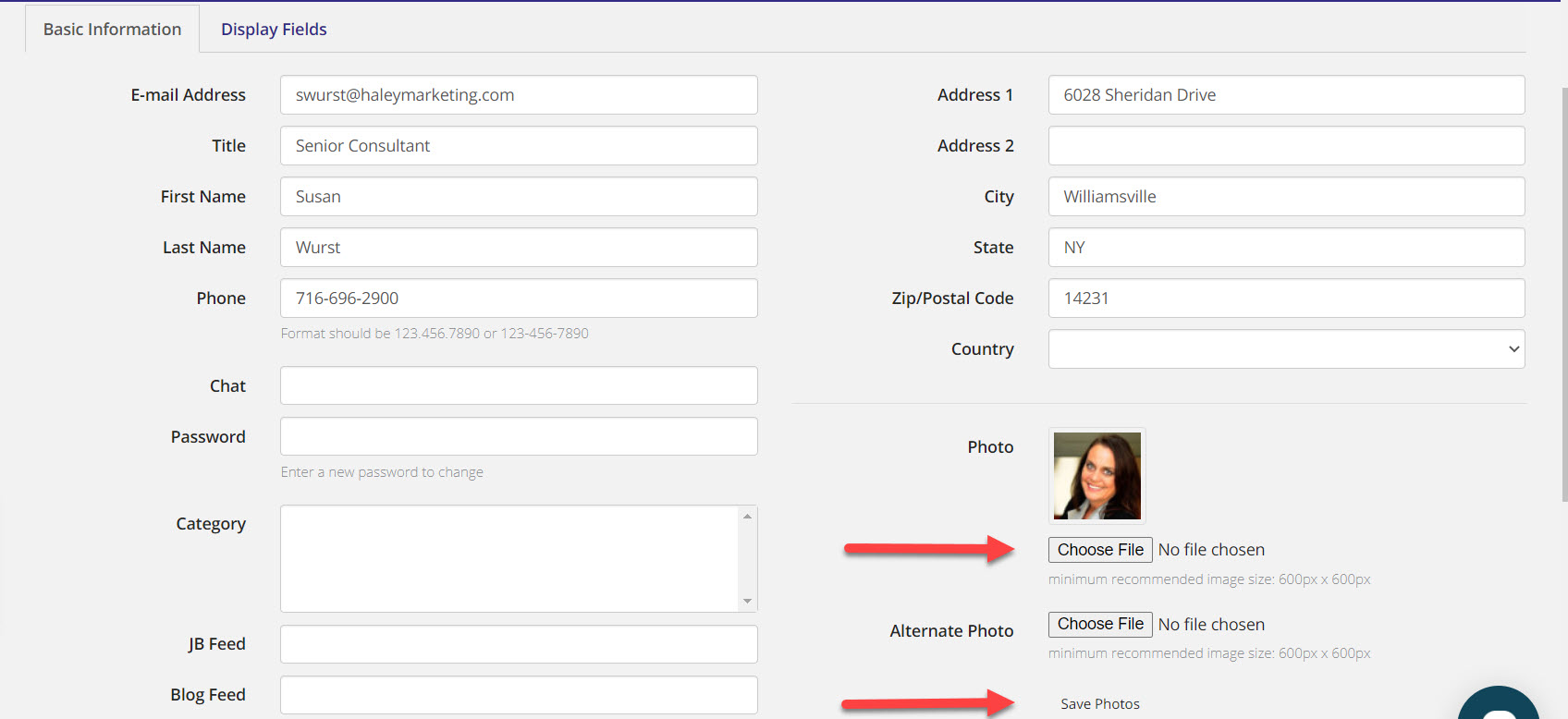This screenshot has width=1568, height=719.
Task: Click the Category list scroll up arrow
Action: 747,516
